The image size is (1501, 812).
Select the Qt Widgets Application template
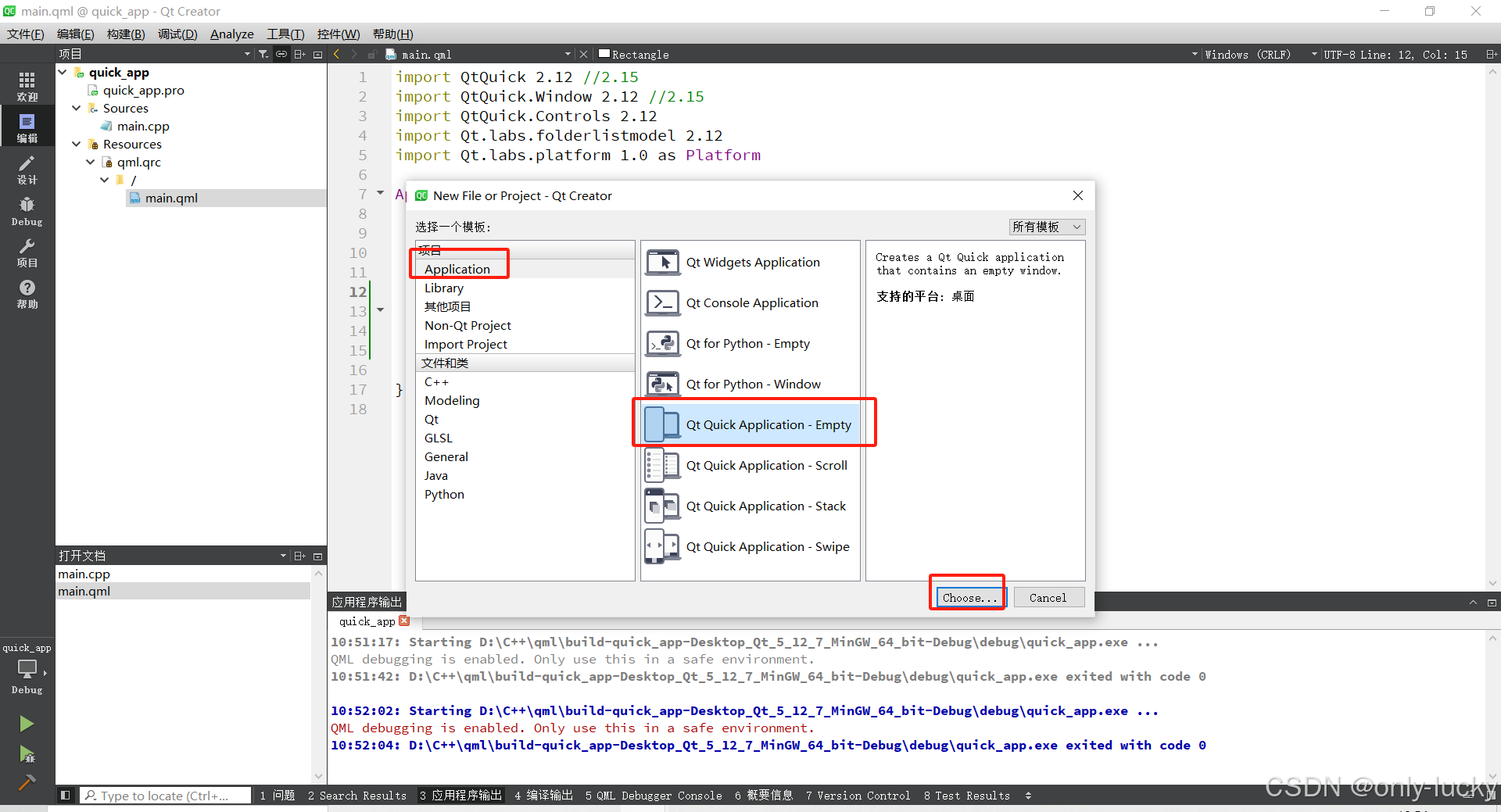coord(750,263)
